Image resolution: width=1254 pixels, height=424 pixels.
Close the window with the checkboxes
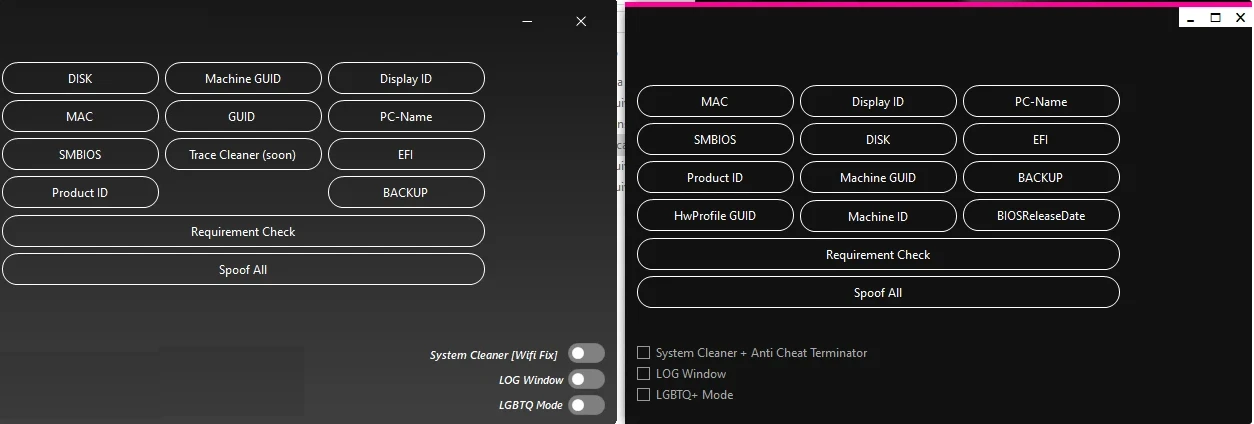[1240, 17]
